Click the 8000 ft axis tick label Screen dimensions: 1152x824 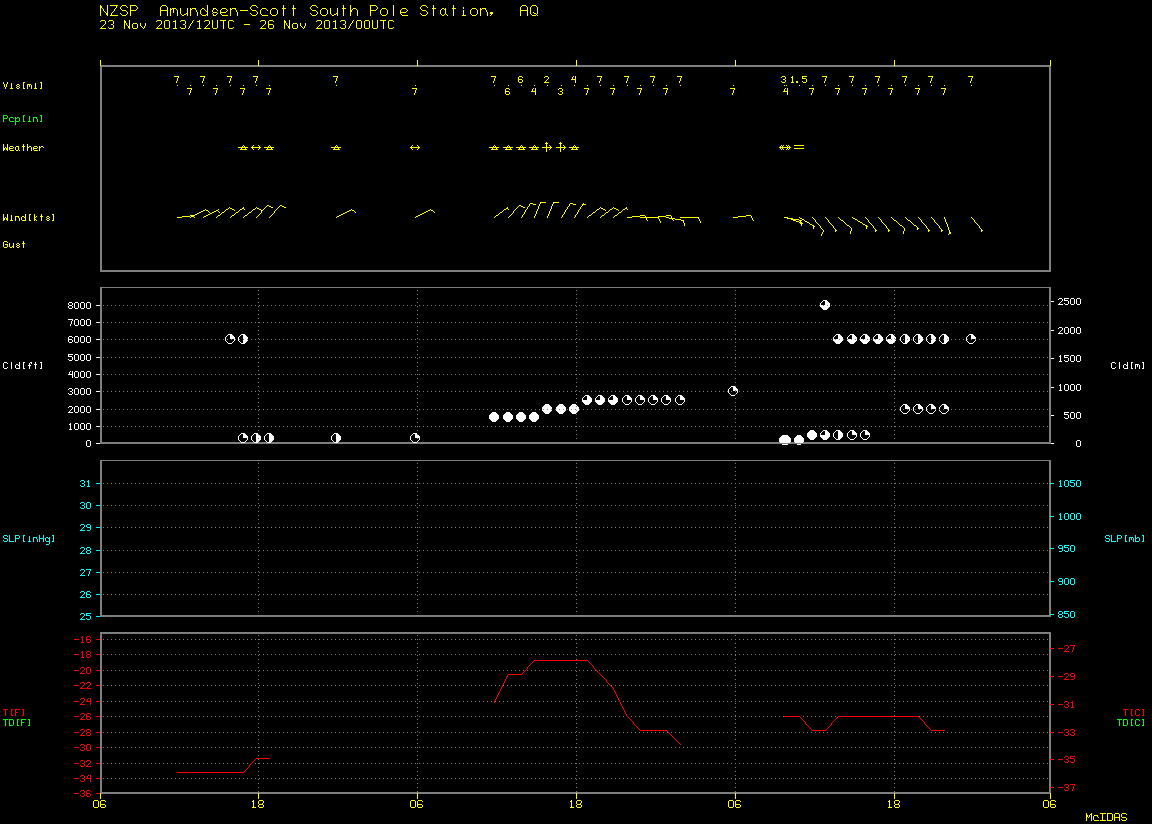[79, 306]
